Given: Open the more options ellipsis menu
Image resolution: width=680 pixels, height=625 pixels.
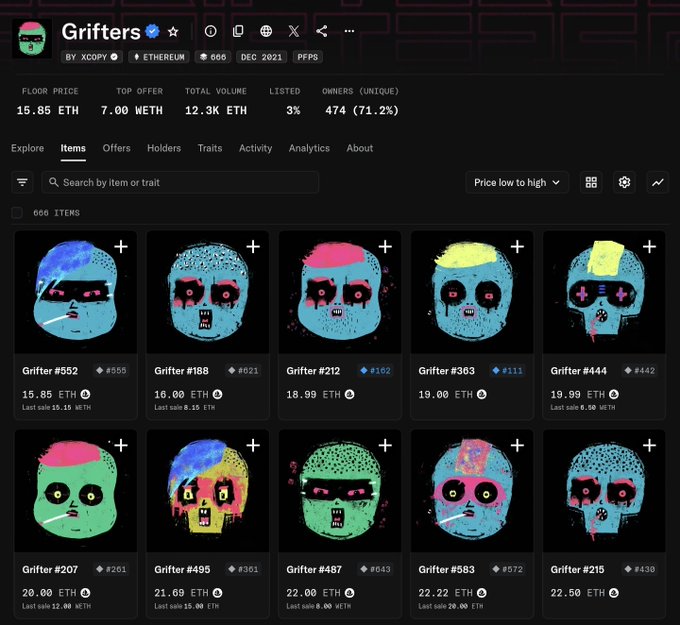Looking at the screenshot, I should 349,31.
